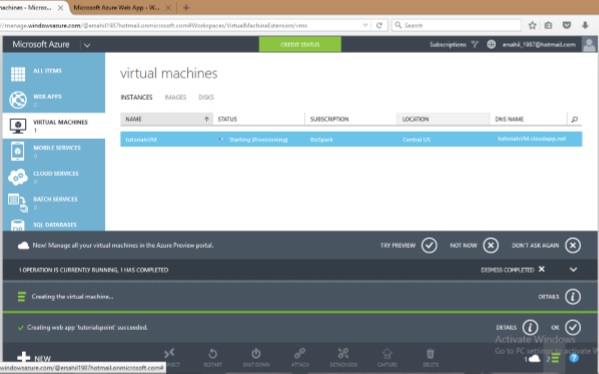This screenshot has width=599, height=374.
Task: View details of Creating the virtual machine
Action: 573,296
